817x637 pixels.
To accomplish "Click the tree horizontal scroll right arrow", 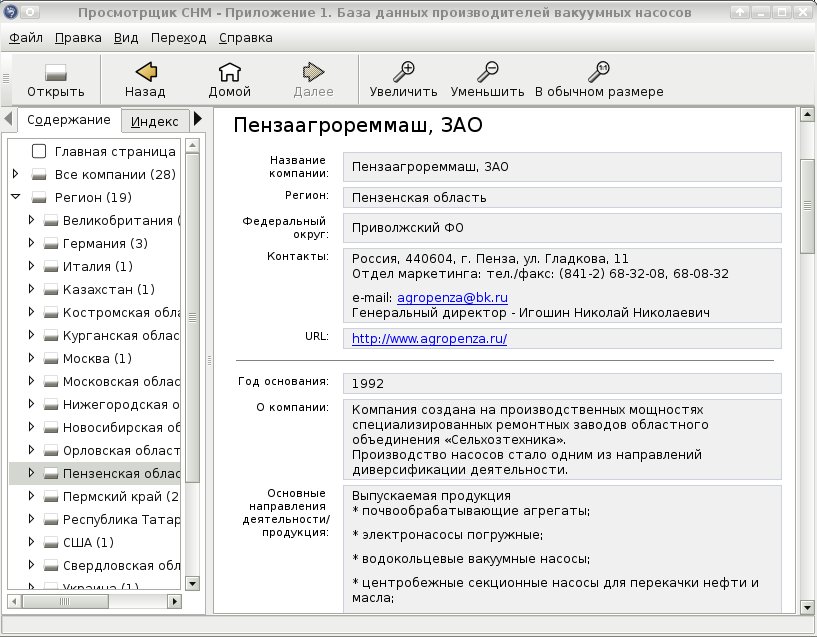I will click(x=175, y=602).
